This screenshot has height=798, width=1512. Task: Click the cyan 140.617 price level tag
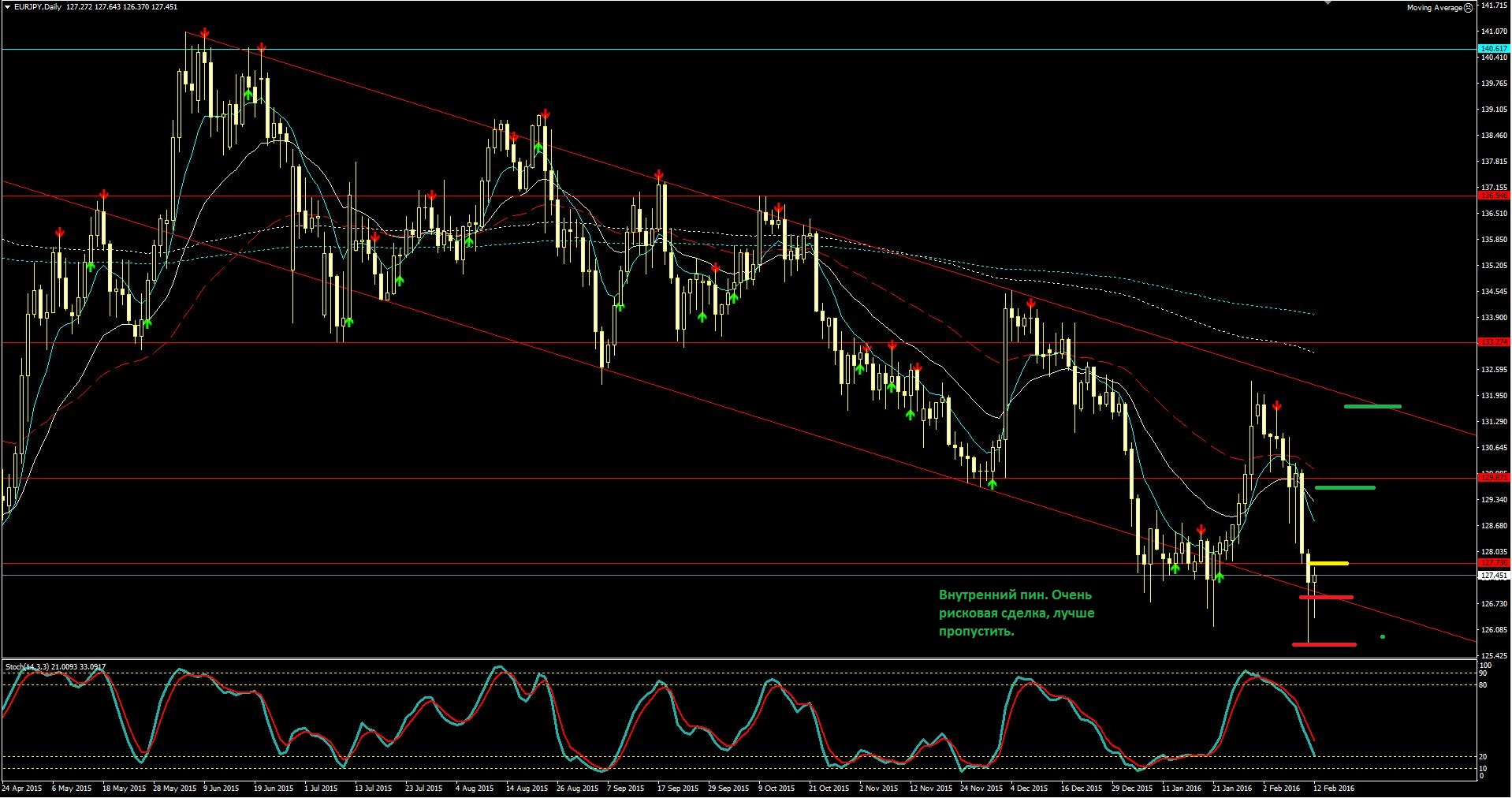tap(1494, 49)
